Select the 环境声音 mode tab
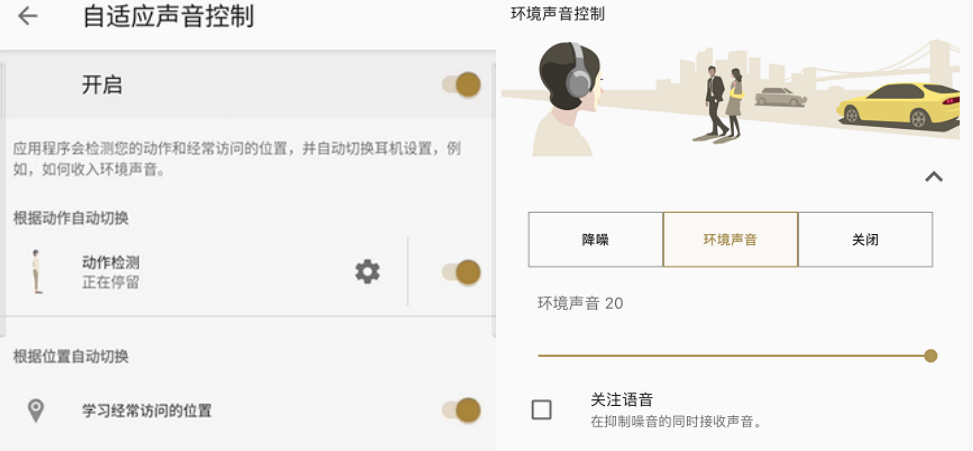This screenshot has height=451, width=973. (x=730, y=240)
